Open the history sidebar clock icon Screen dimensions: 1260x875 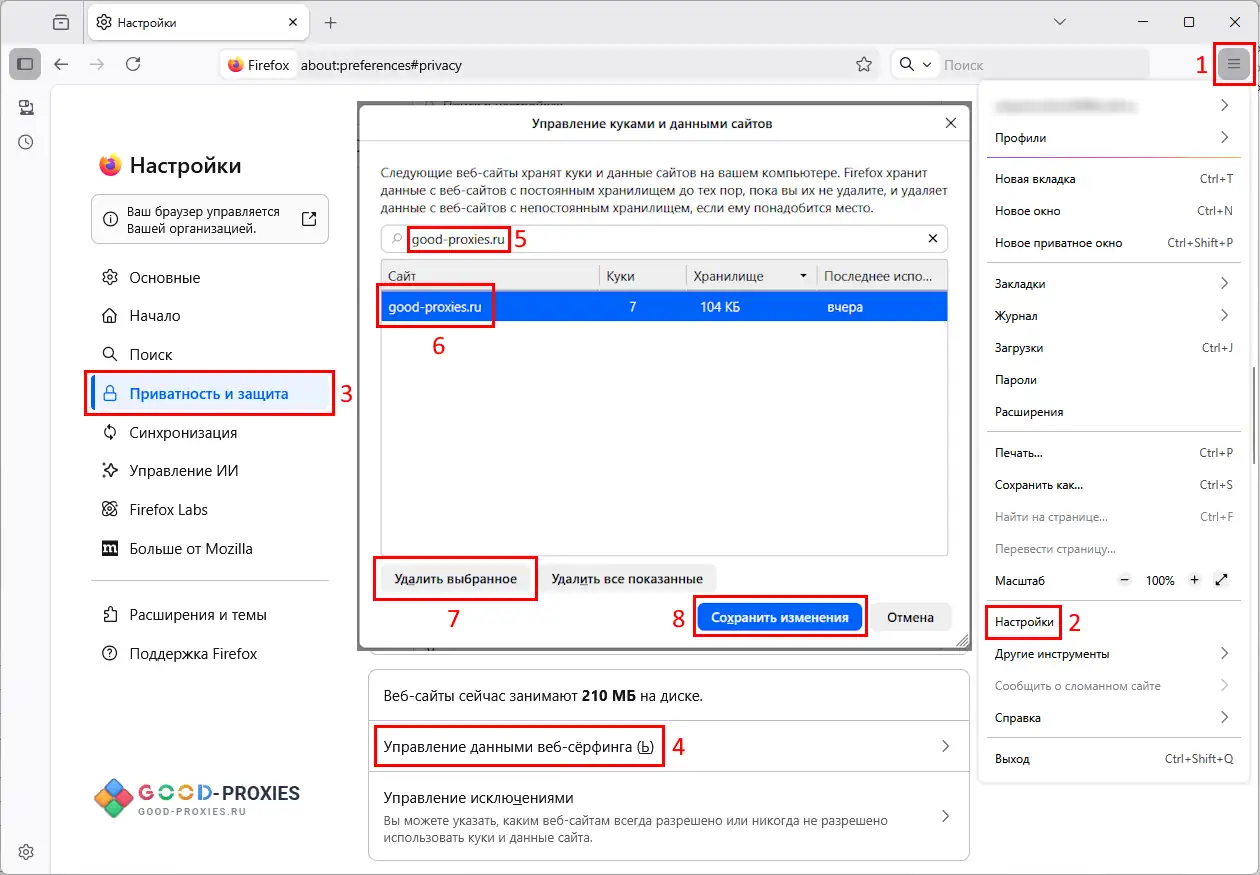[26, 142]
